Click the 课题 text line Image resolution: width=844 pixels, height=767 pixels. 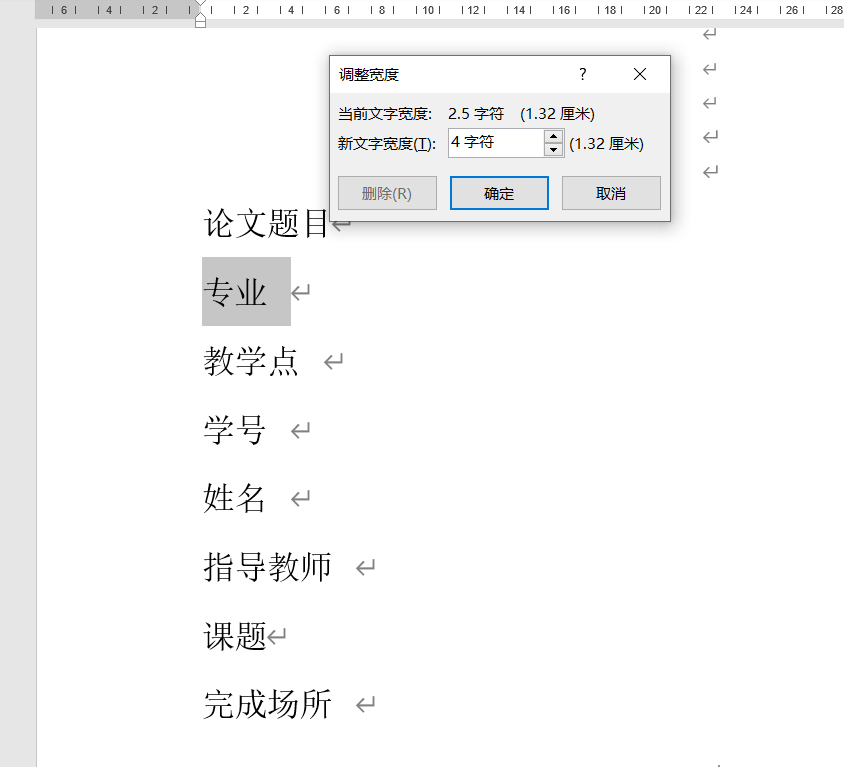coord(235,636)
